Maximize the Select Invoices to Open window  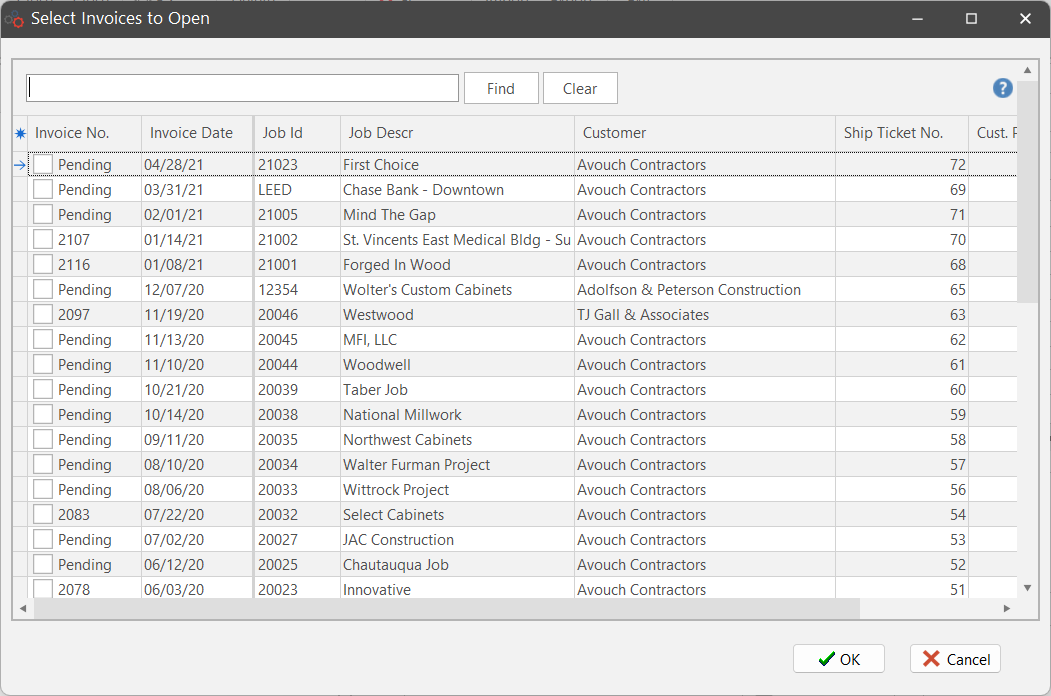[x=971, y=19]
